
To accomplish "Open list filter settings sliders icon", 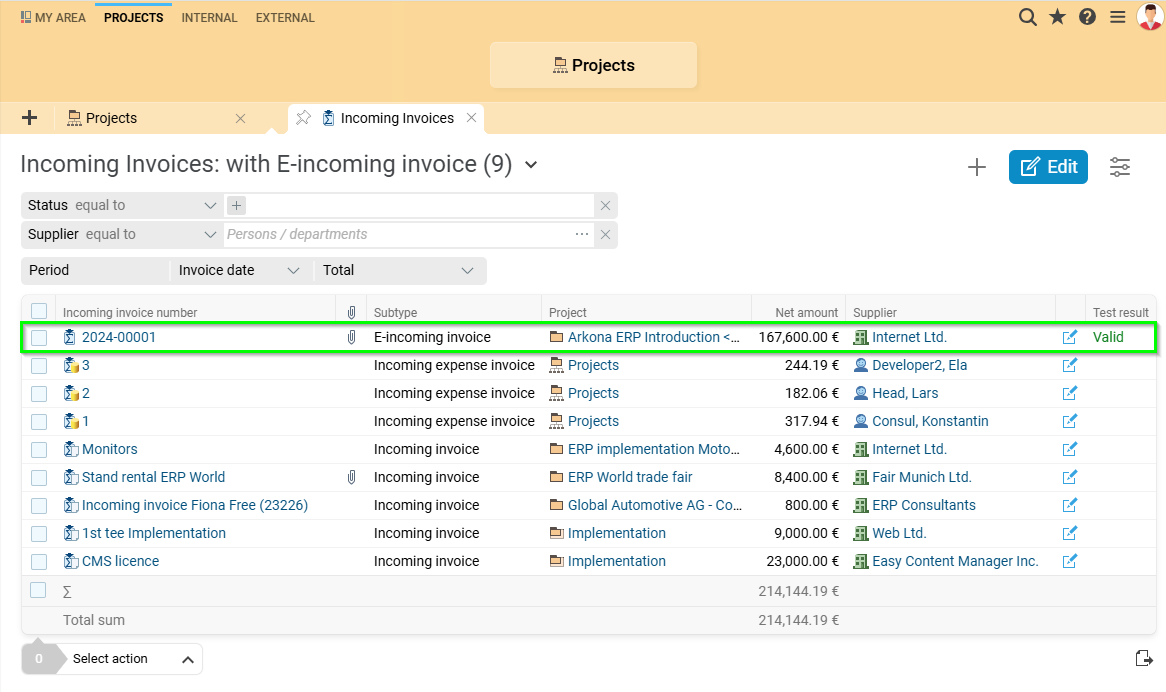I will (1120, 167).
